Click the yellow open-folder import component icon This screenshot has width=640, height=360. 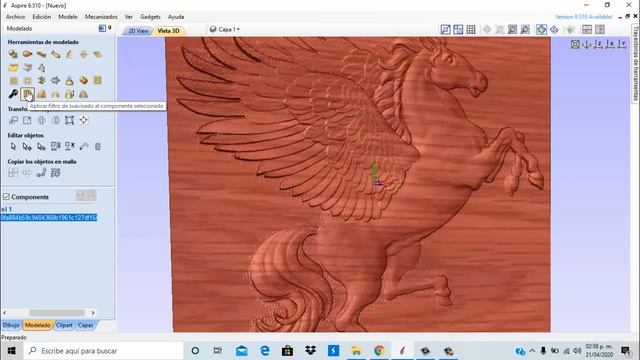coord(13,67)
